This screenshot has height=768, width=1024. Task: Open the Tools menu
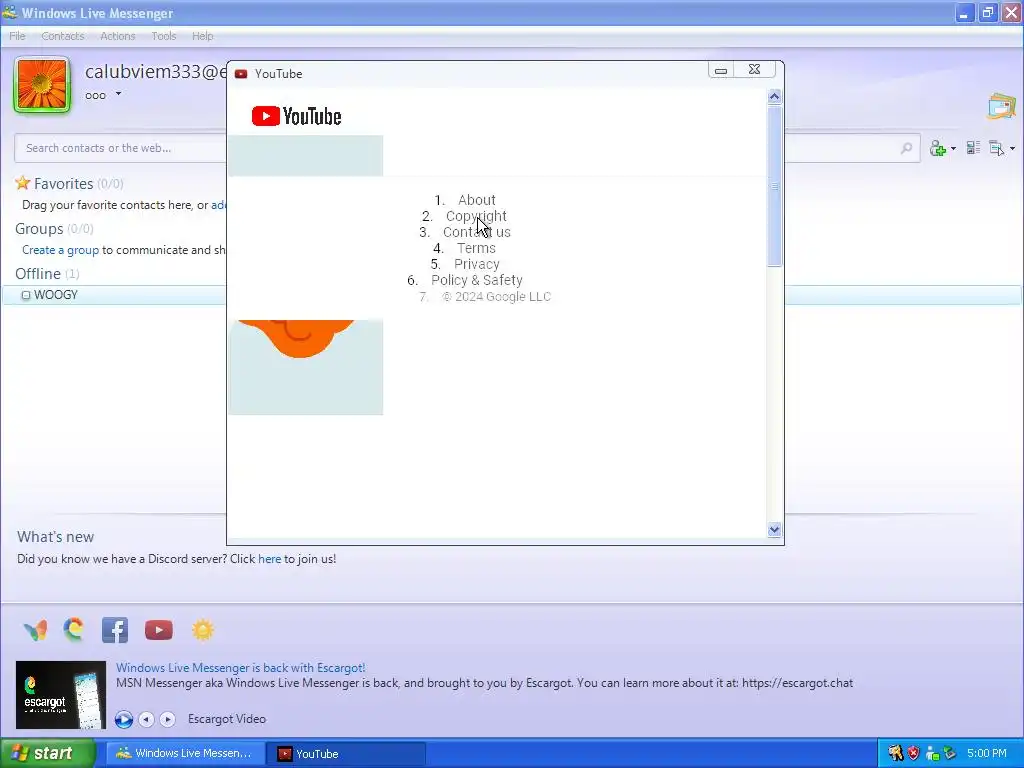click(x=164, y=36)
